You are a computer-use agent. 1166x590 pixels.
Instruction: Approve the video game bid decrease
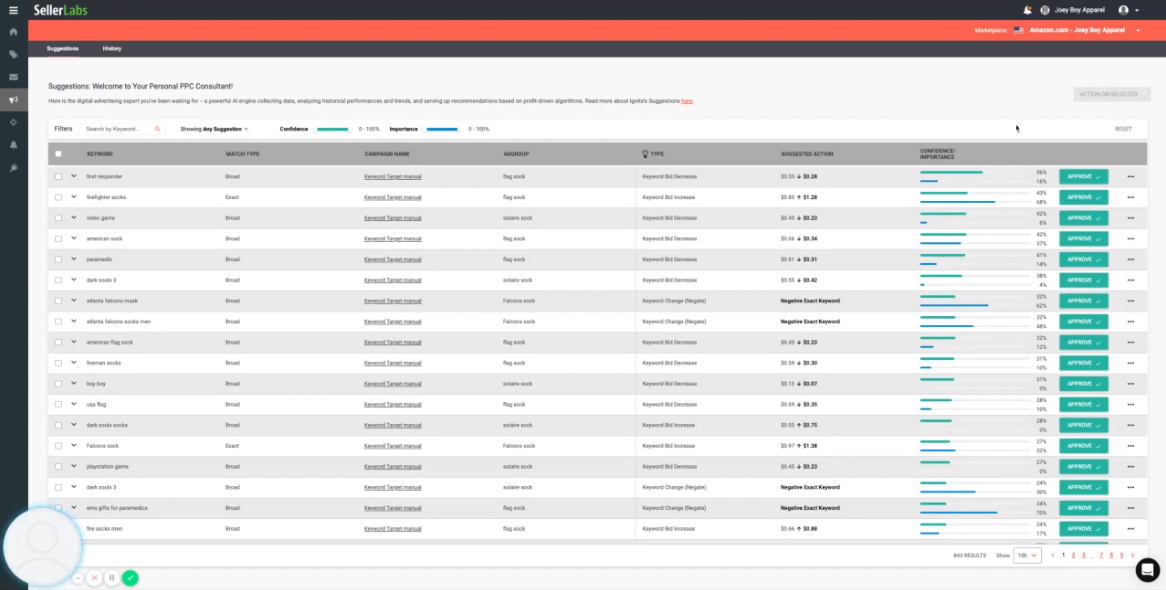[x=1083, y=218]
